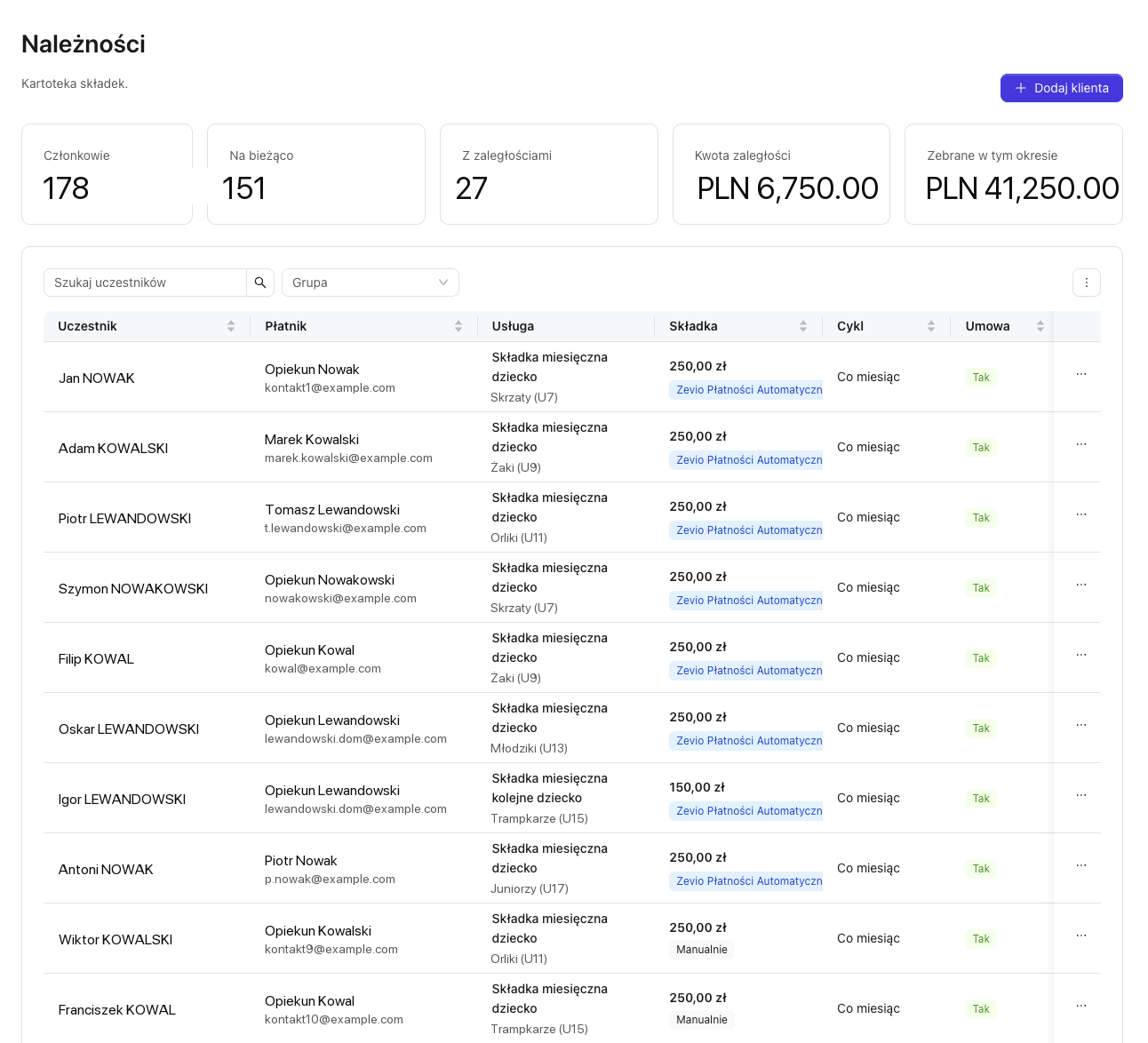Open row actions for Filip KOWAL
The width and height of the screenshot is (1148, 1043).
(x=1081, y=655)
